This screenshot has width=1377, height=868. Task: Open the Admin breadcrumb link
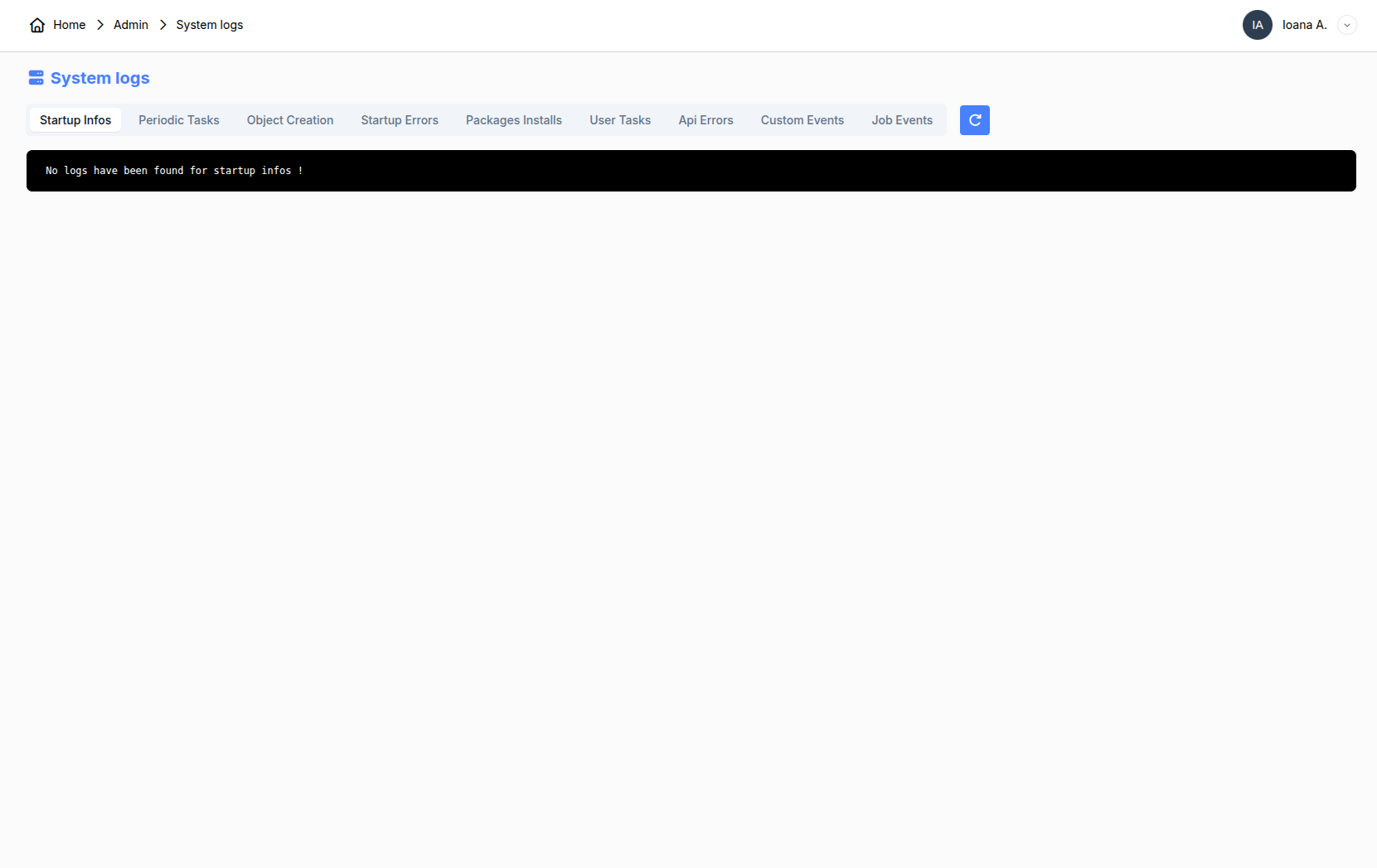131,25
